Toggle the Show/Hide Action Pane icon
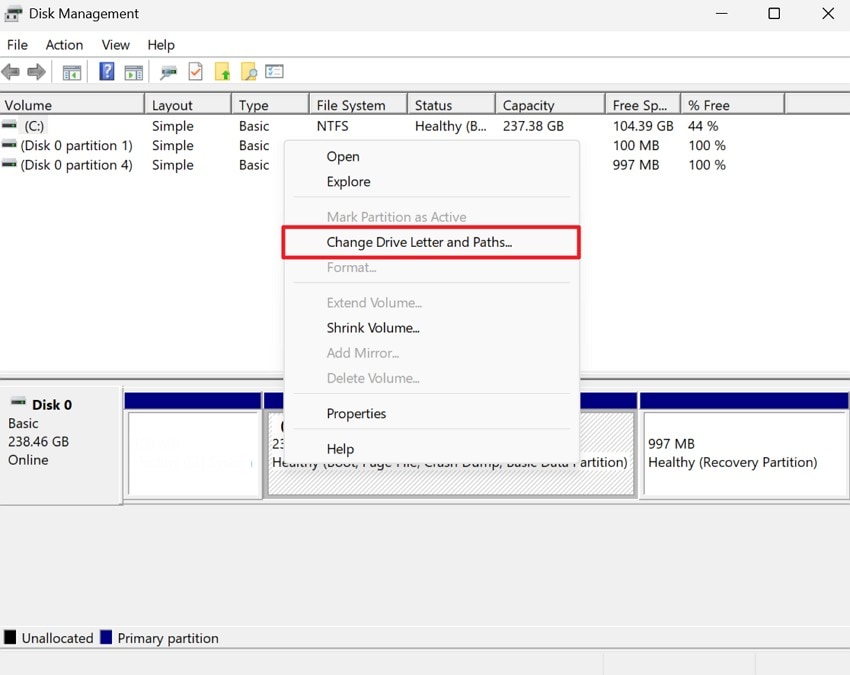This screenshot has width=850, height=675. pos(133,72)
